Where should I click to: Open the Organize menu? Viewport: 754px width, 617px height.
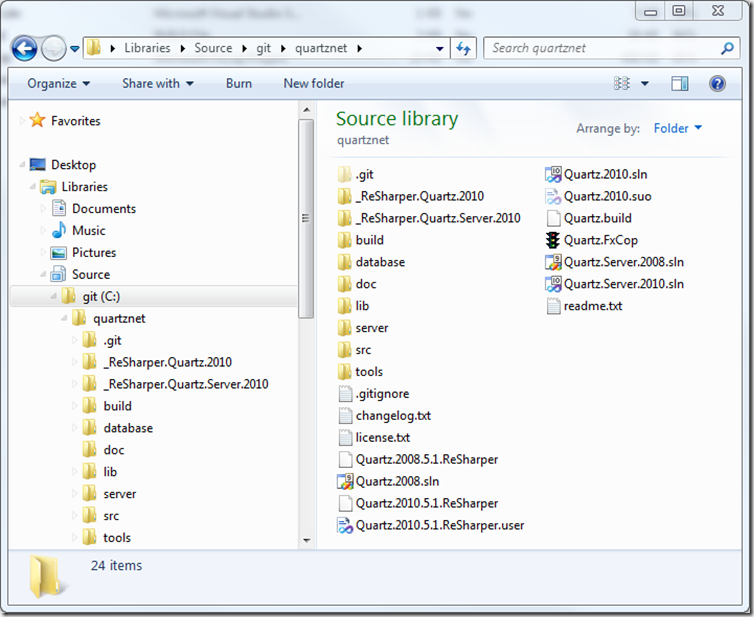tap(58, 84)
